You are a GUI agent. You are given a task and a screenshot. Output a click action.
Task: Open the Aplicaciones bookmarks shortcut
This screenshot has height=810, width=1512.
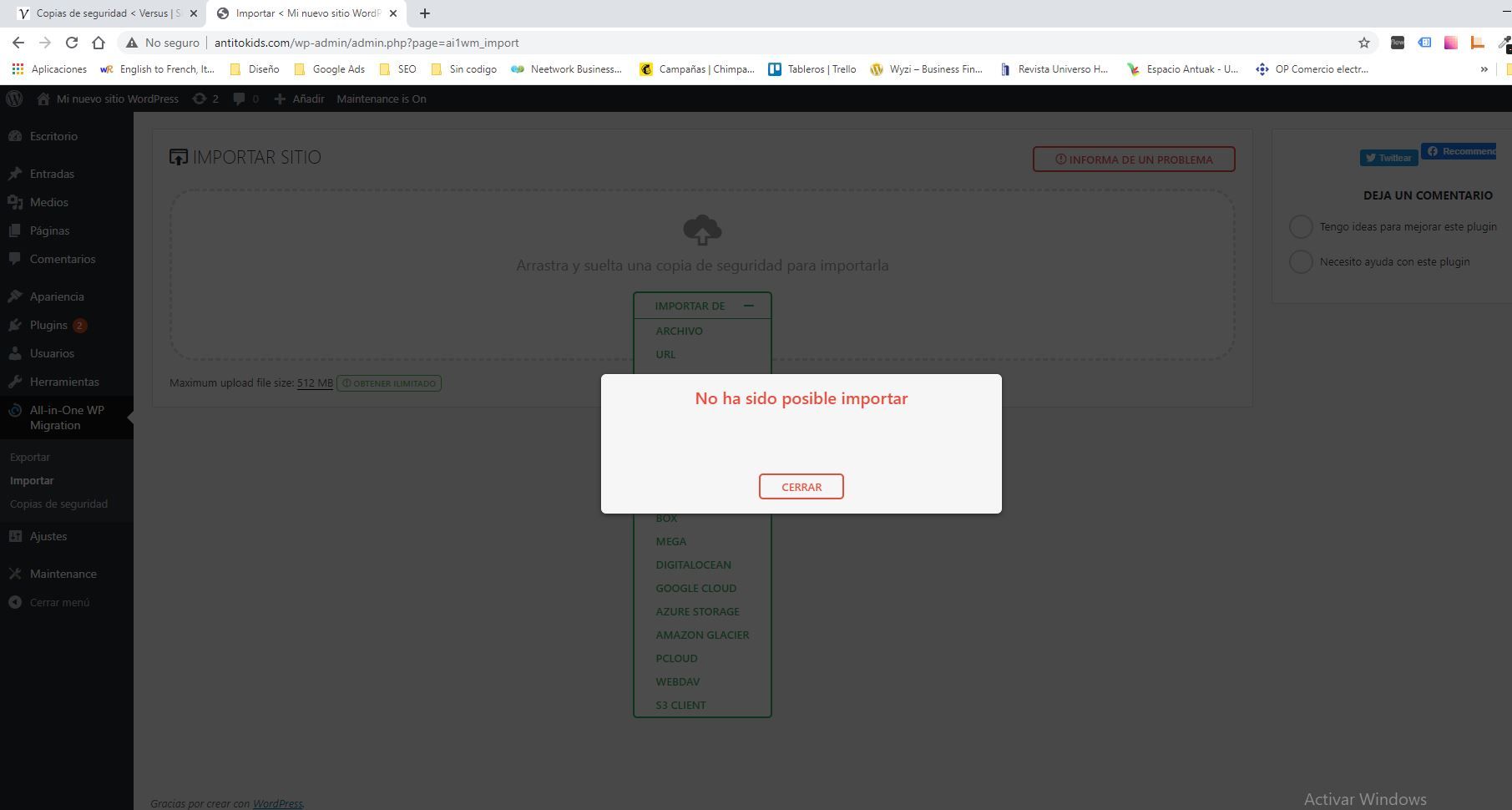[49, 69]
